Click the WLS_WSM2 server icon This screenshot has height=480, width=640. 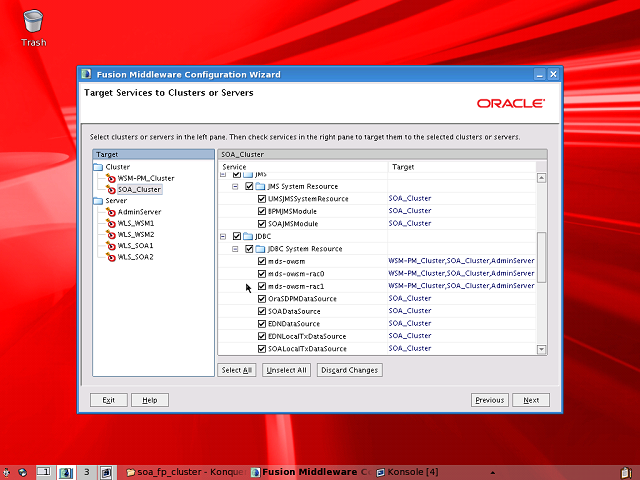(111, 234)
